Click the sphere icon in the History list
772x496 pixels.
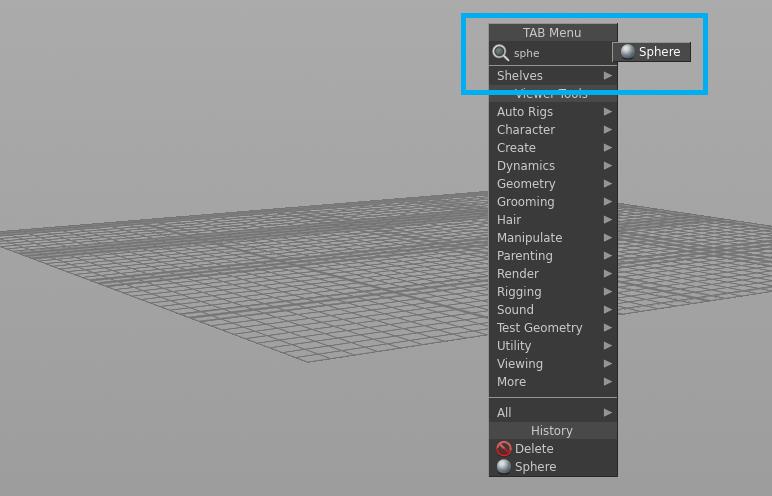(504, 467)
